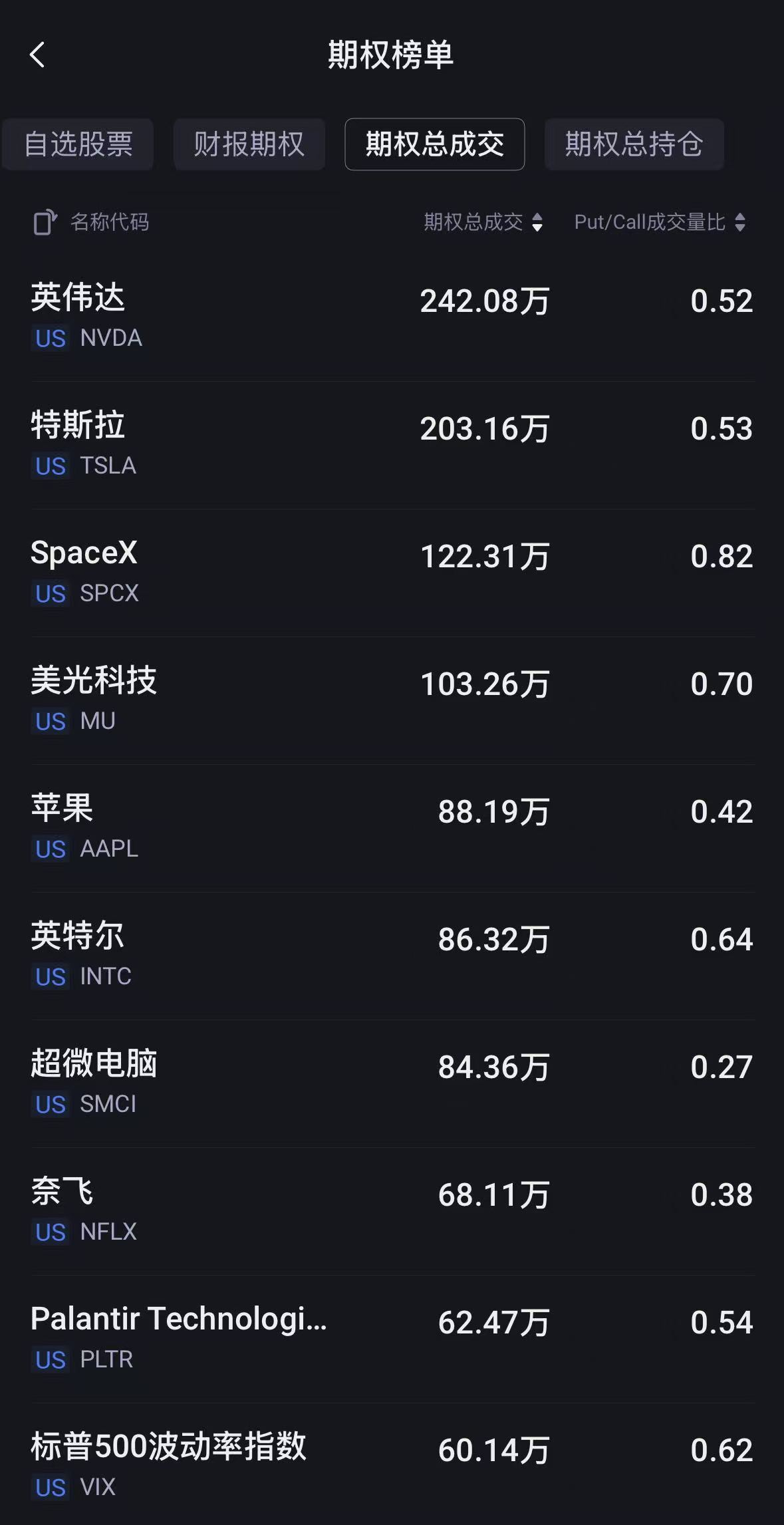Tap the rotate-screen icon beside 名称代码
The height and width of the screenshot is (1525, 784).
click(45, 222)
